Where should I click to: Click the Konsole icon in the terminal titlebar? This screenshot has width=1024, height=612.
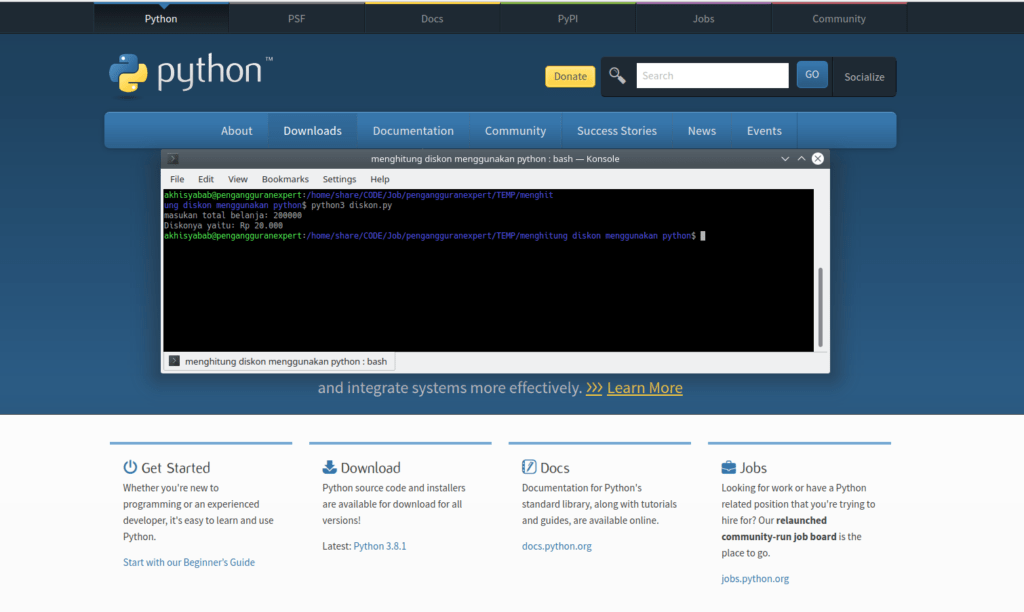click(x=172, y=158)
